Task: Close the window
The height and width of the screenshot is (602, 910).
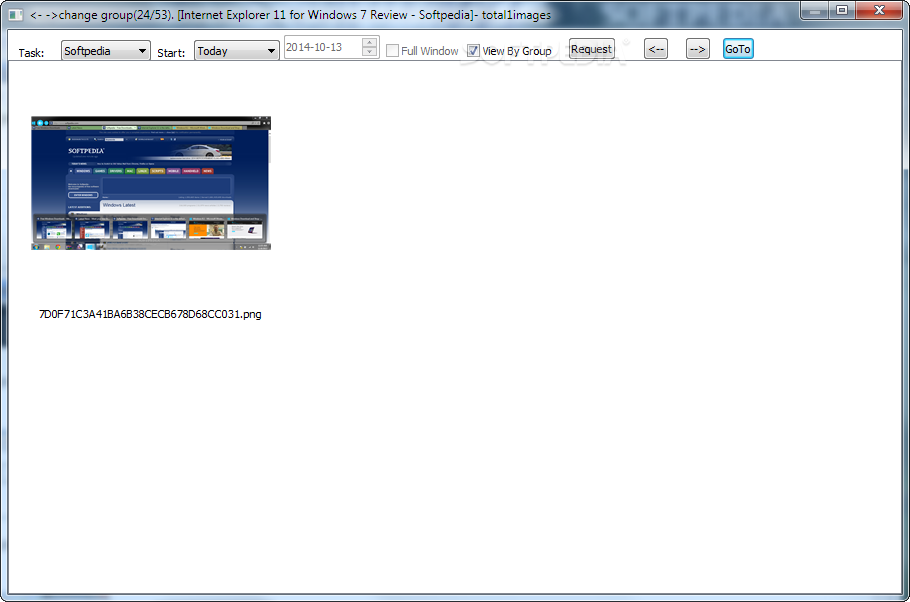Action: point(879,10)
